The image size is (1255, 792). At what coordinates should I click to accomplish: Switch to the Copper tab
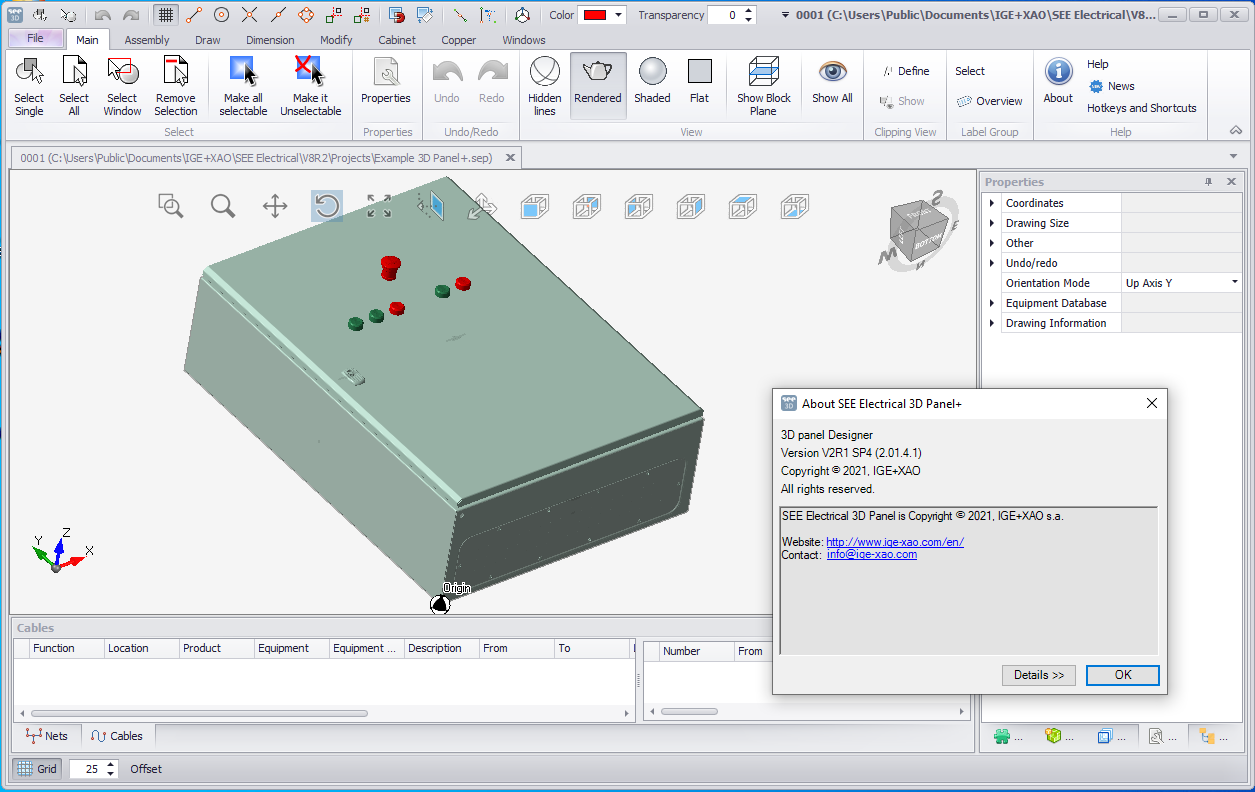459,40
